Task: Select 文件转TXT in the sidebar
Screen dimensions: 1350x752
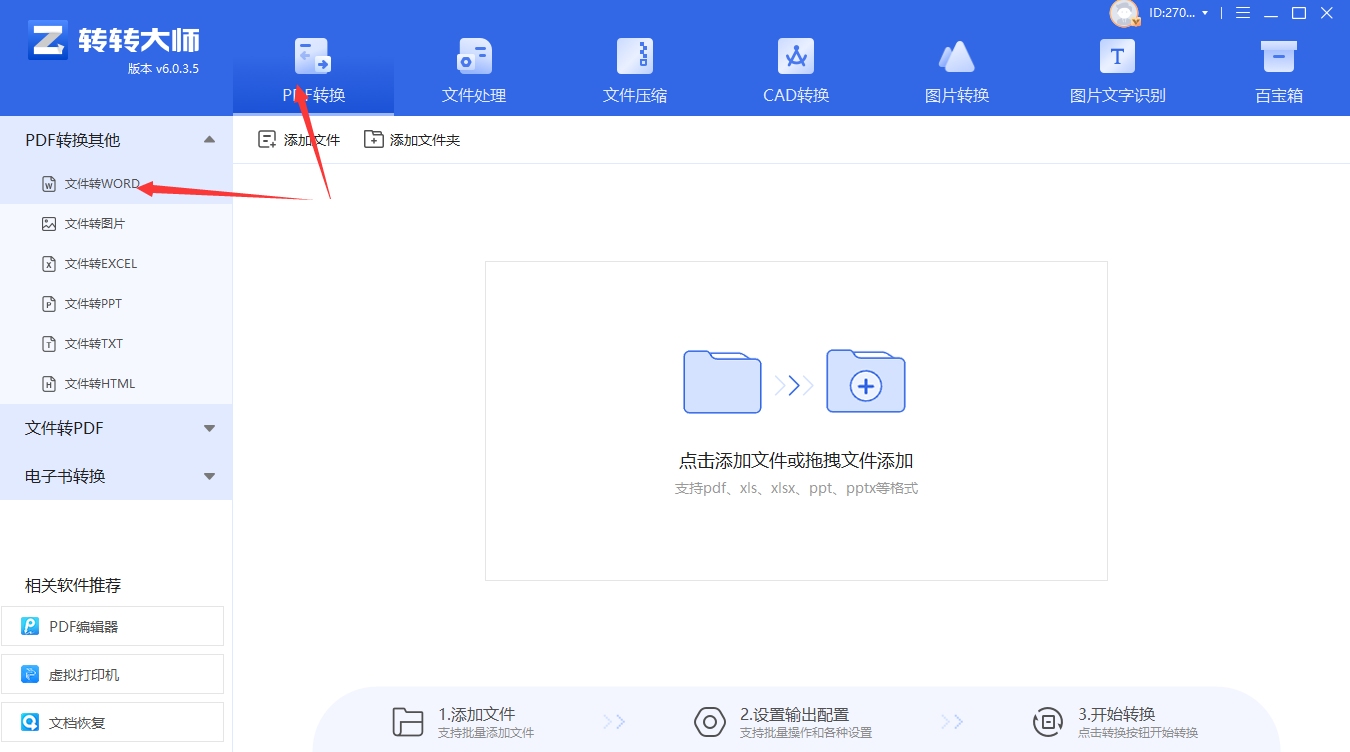Action: [x=116, y=344]
